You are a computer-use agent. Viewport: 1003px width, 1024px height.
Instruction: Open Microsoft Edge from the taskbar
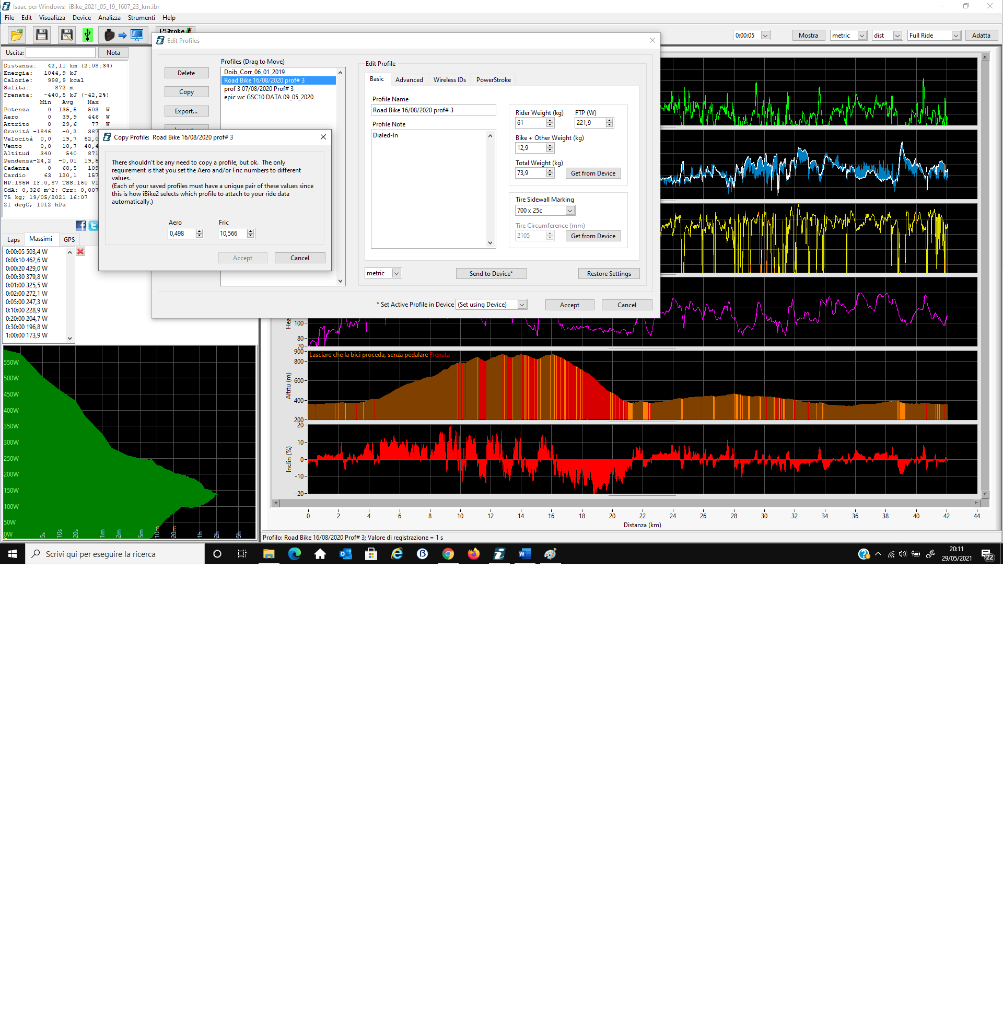coord(294,553)
